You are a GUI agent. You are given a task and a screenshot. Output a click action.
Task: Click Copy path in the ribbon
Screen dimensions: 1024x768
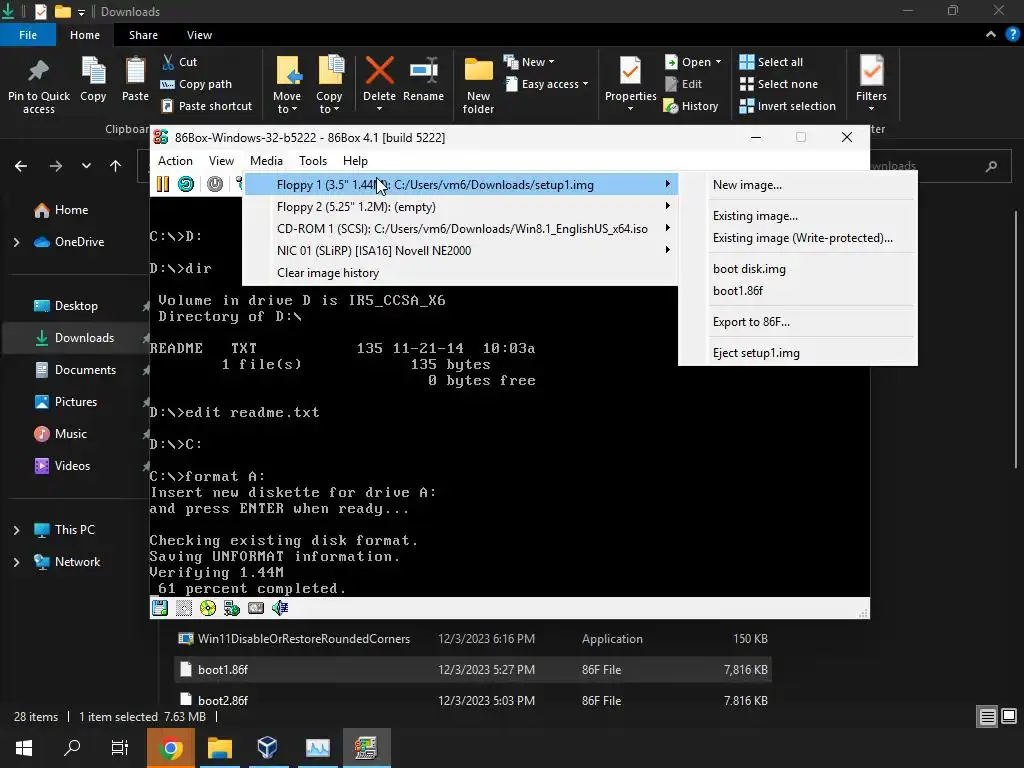[197, 84]
